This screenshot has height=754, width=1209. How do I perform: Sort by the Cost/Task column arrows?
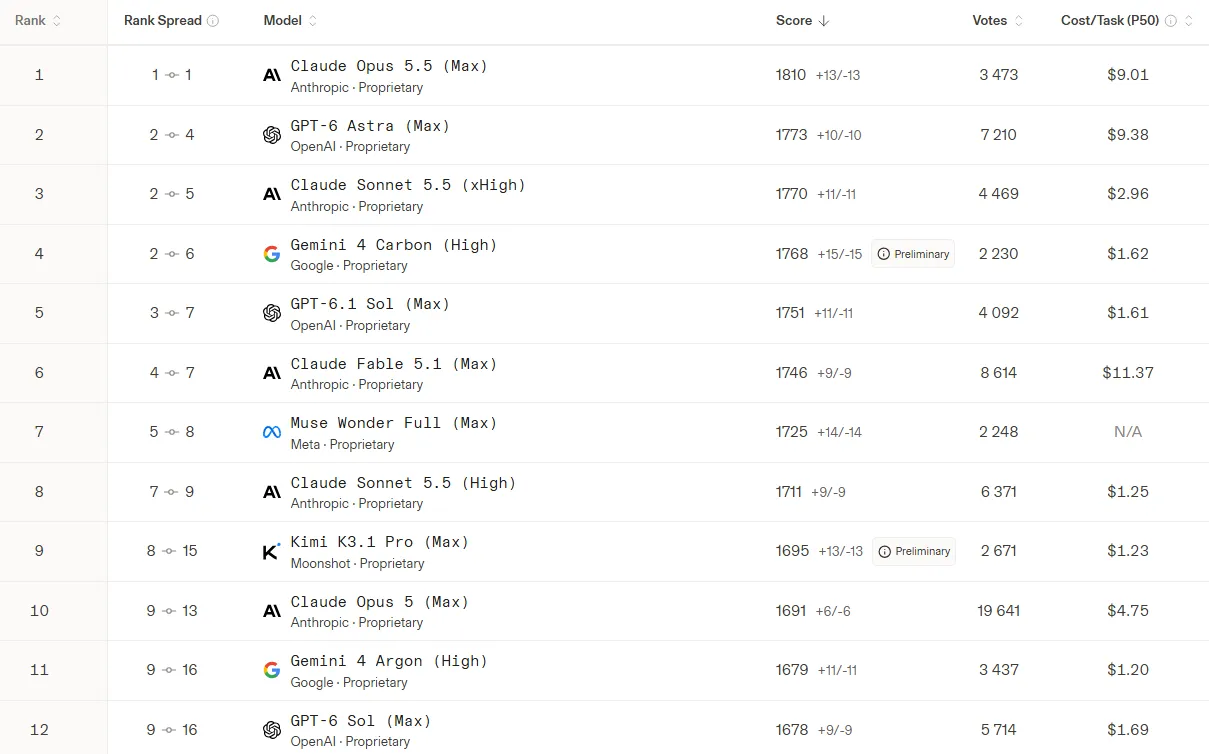[1188, 21]
